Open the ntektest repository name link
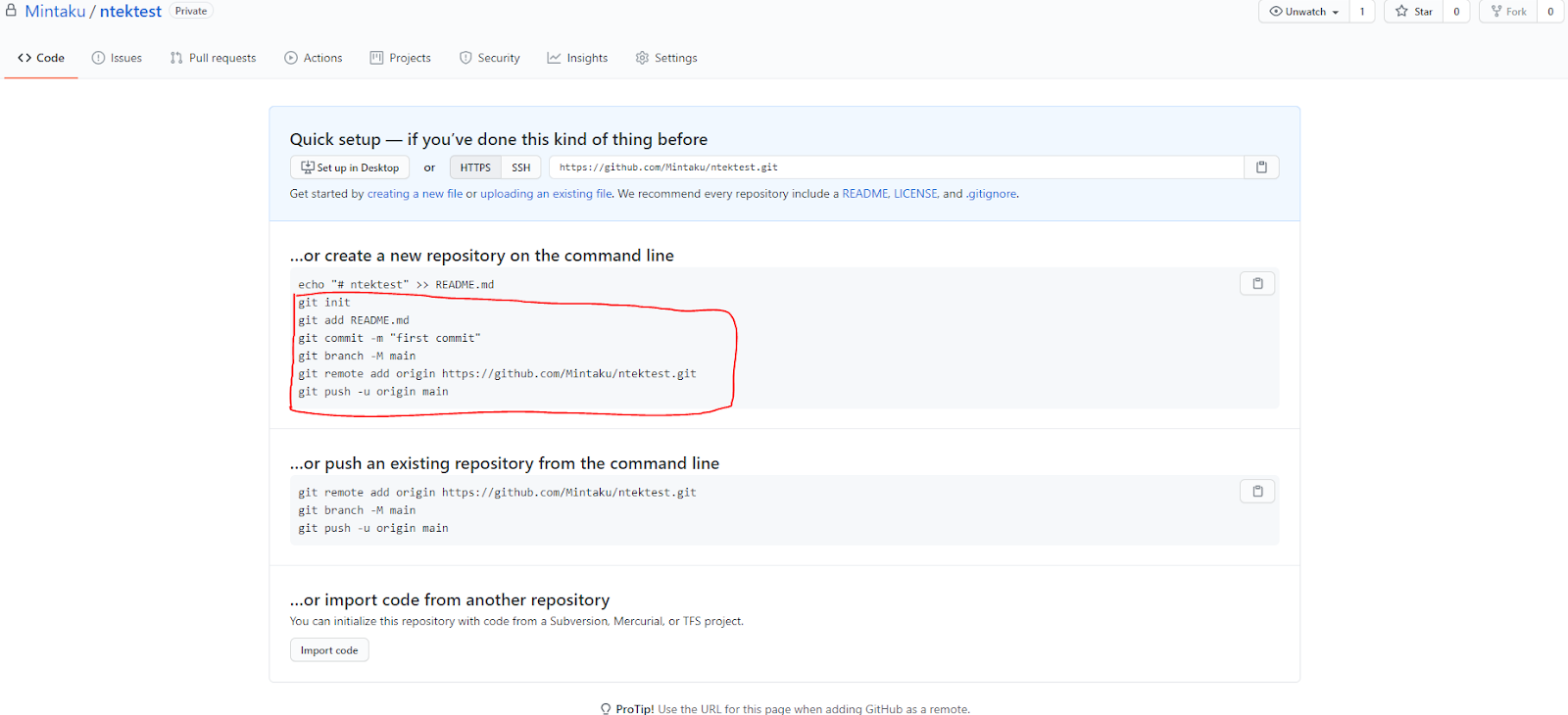This screenshot has width=1568, height=715. point(130,12)
